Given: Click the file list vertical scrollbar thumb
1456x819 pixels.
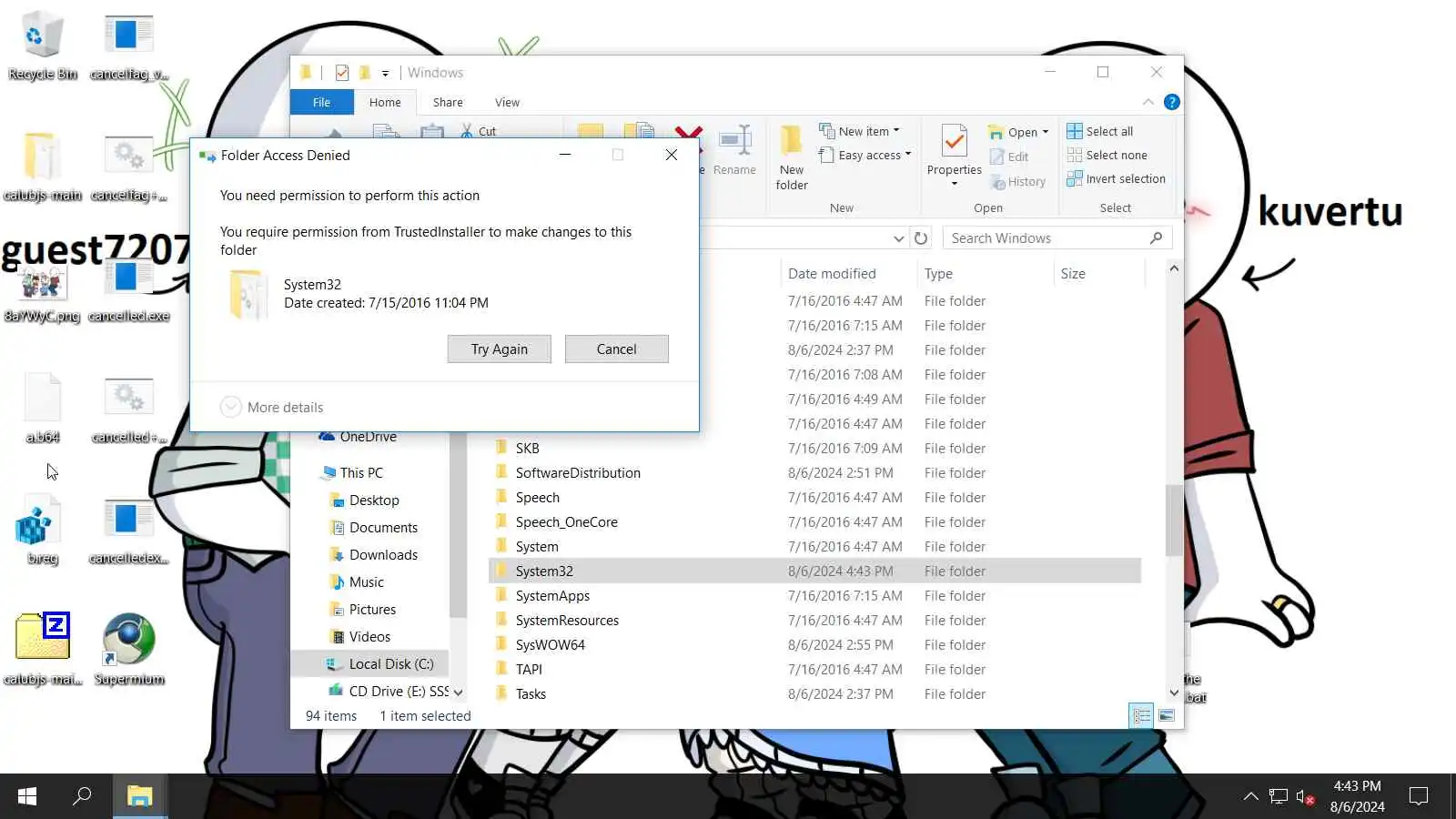Looking at the screenshot, I should tap(1174, 520).
